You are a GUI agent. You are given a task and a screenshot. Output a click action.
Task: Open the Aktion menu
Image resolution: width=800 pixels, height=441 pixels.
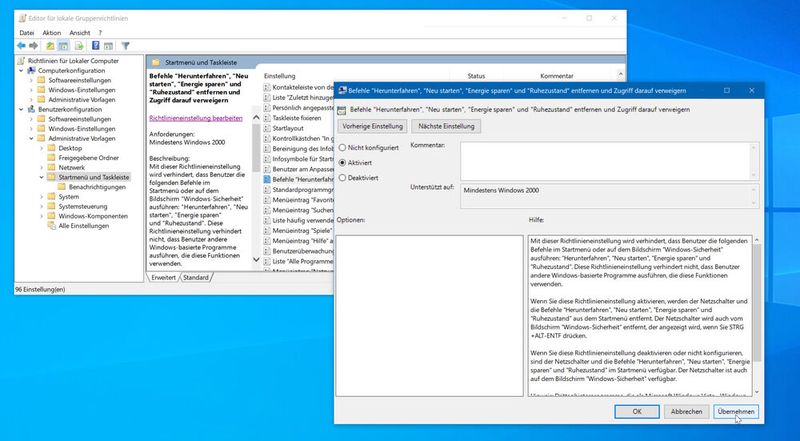52,33
